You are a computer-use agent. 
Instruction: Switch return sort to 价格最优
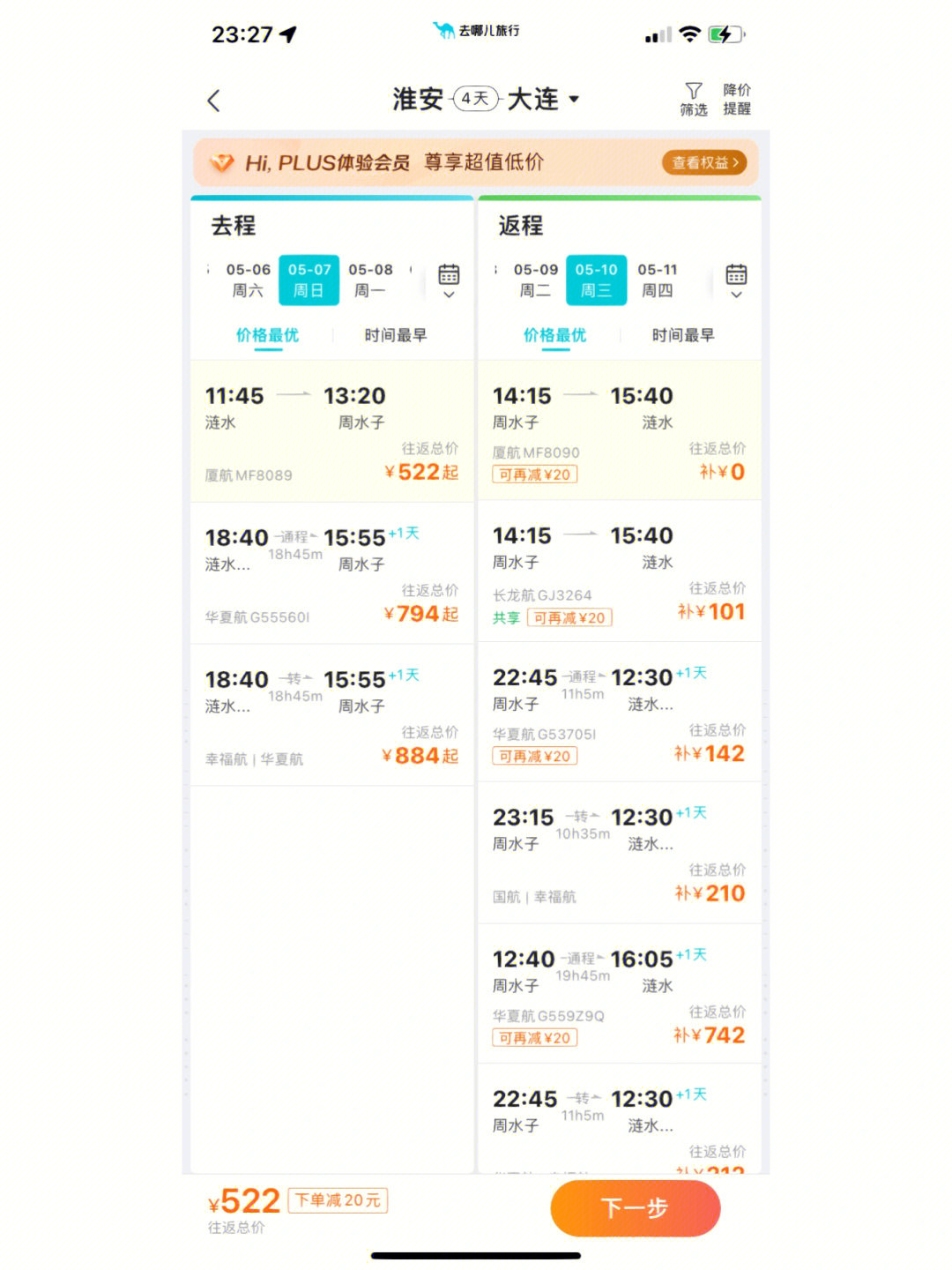point(554,335)
